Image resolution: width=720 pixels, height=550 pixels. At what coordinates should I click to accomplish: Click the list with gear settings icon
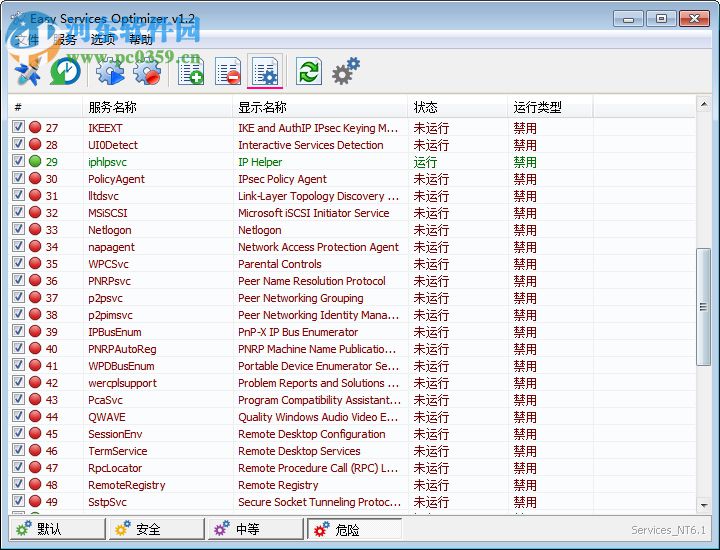[x=265, y=72]
